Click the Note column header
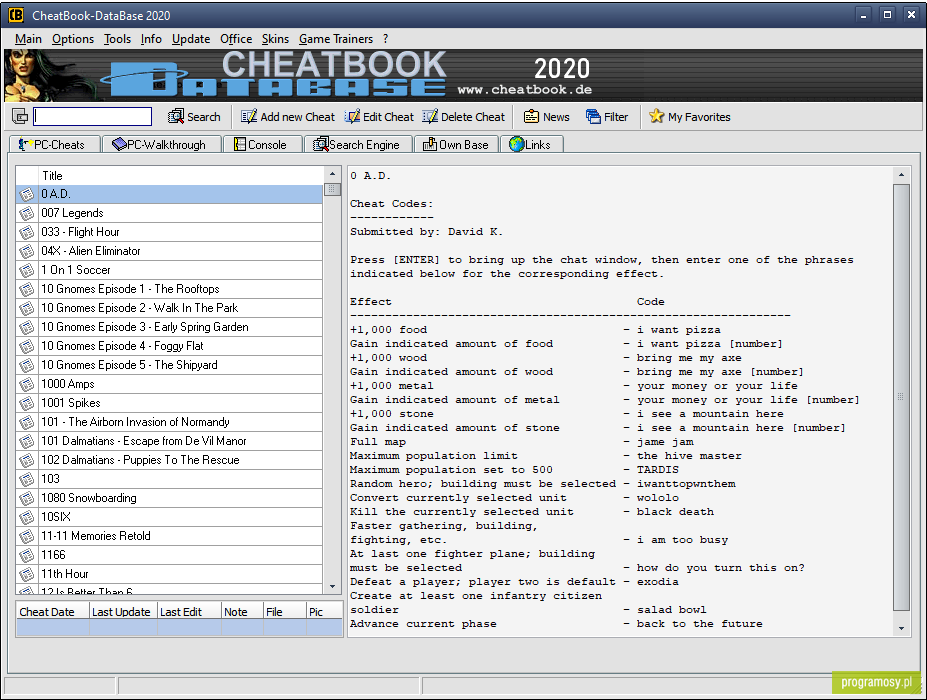This screenshot has height=700, width=927. point(242,612)
